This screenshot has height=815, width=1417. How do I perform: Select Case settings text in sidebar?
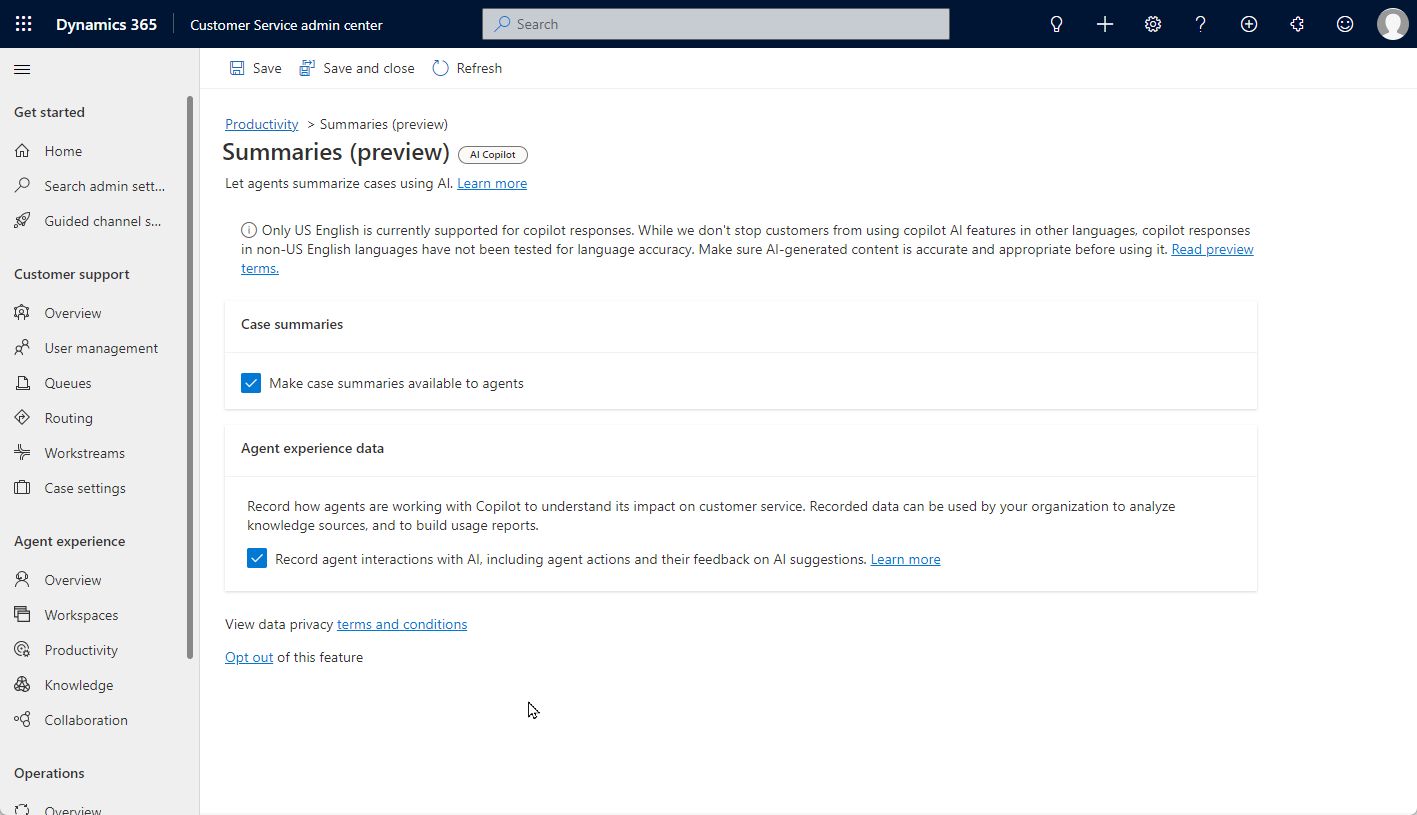[x=85, y=488]
